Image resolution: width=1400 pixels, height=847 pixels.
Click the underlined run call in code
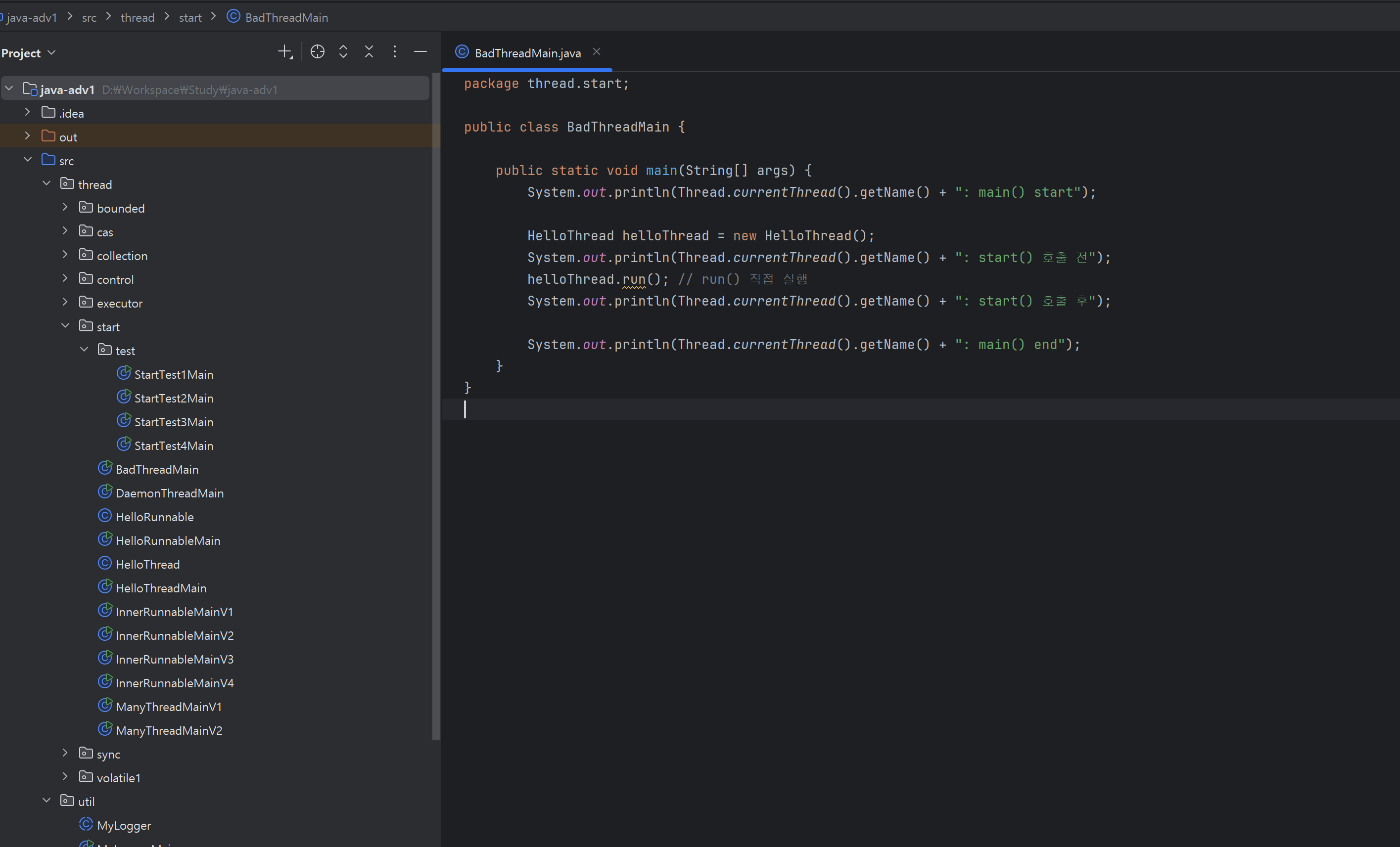[x=634, y=279]
